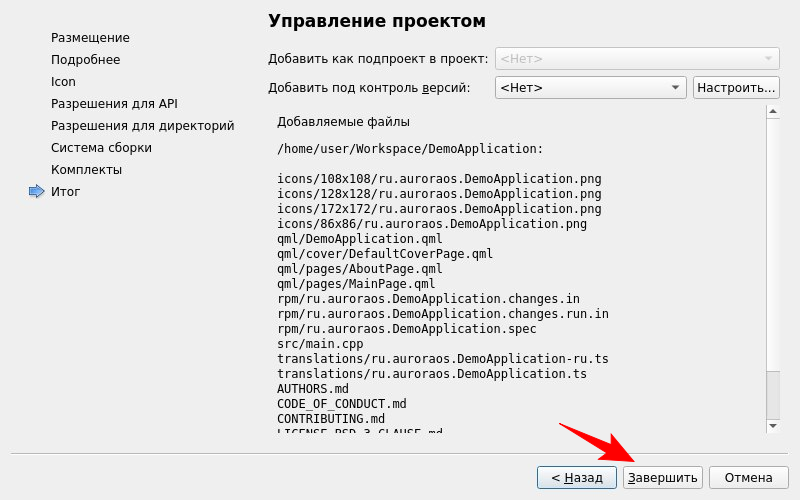The height and width of the screenshot is (500, 800).
Task: Click the Добавить под контроль версий label
Action: (x=369, y=88)
